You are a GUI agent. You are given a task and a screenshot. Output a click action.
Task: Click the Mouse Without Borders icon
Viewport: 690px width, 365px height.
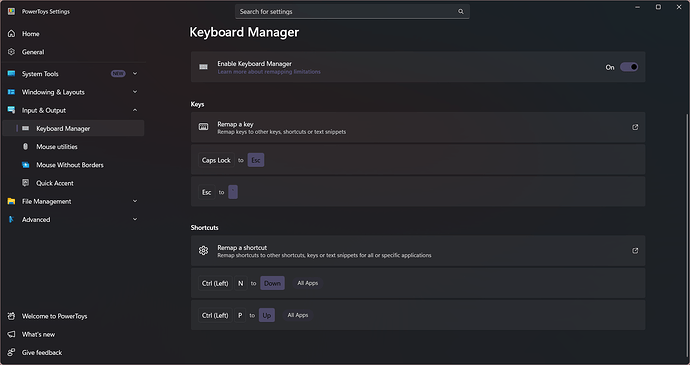(26, 165)
